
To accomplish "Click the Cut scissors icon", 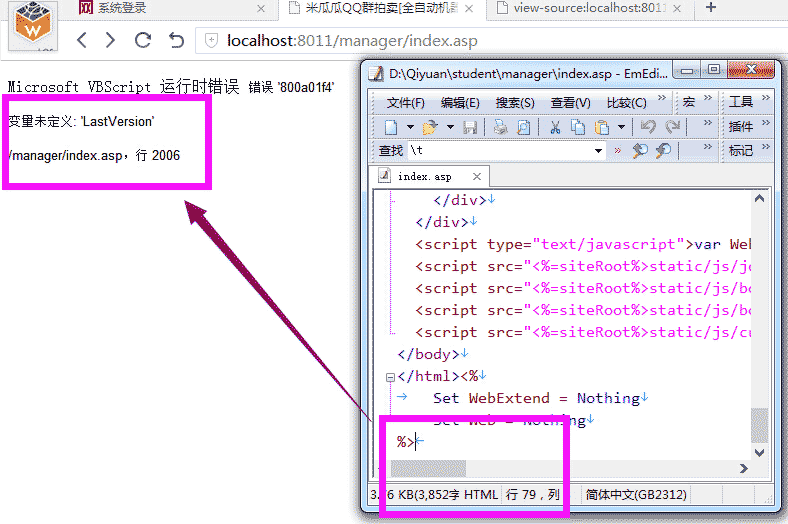I will click(555, 127).
